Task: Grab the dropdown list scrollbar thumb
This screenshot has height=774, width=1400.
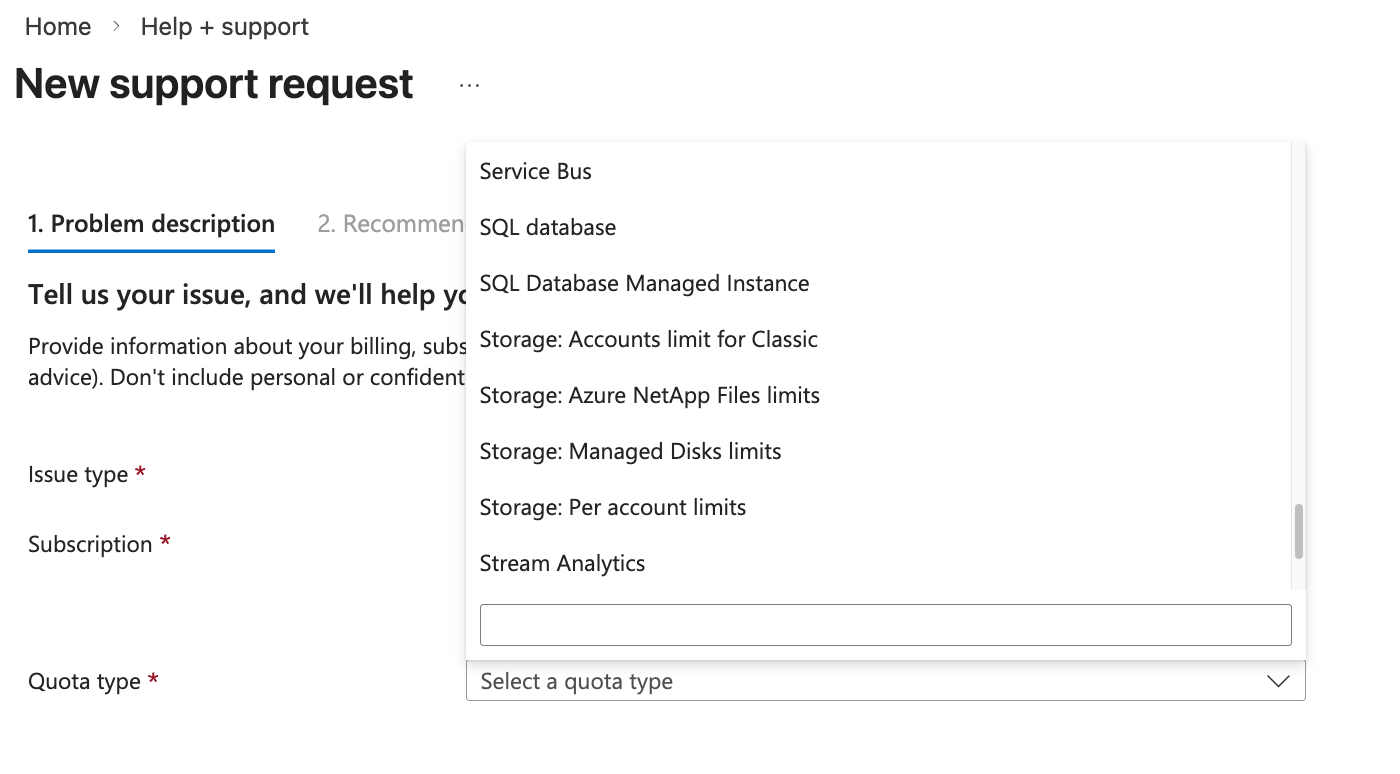Action: [1299, 531]
